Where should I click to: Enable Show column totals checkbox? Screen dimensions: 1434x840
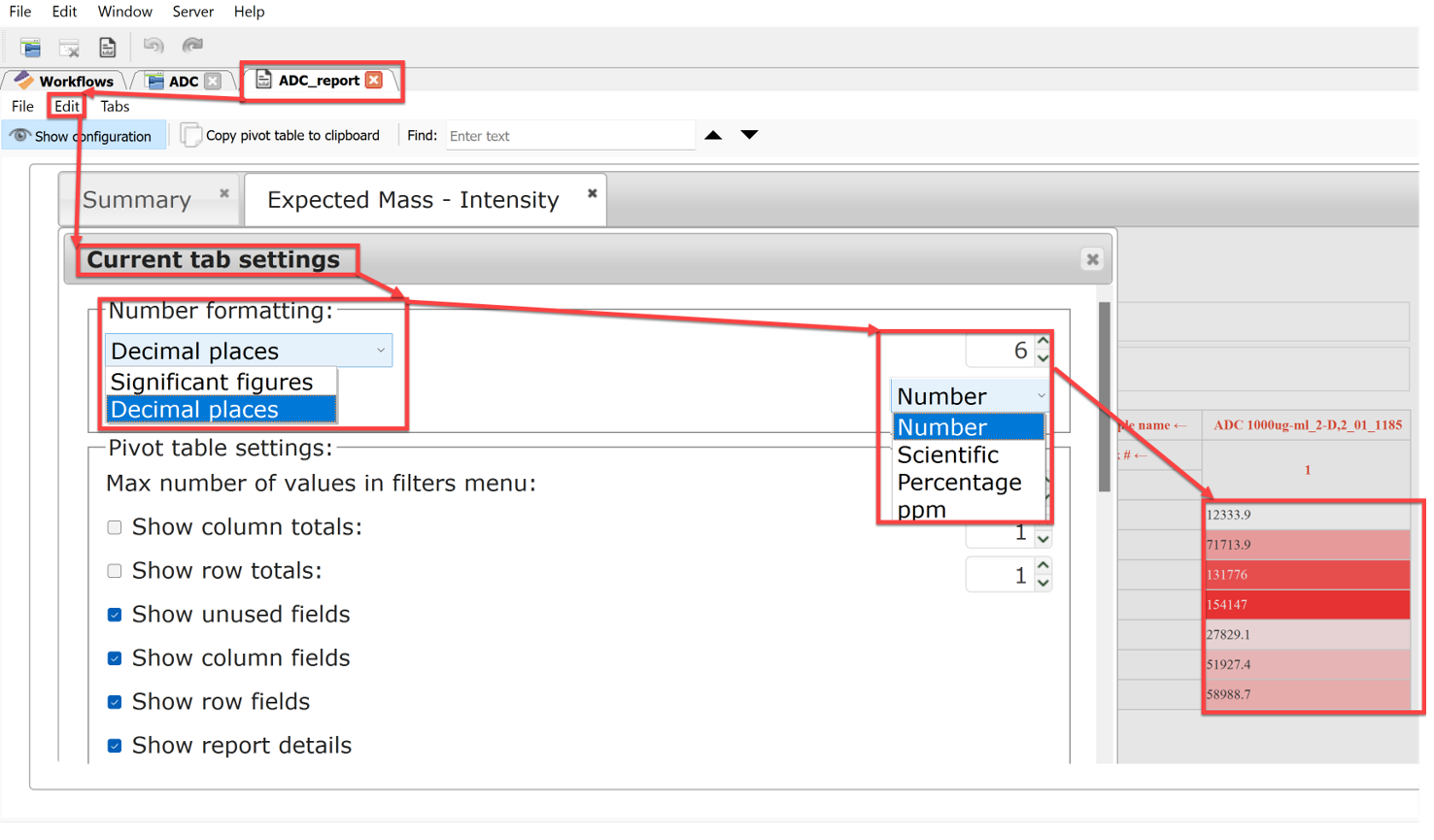click(x=115, y=527)
